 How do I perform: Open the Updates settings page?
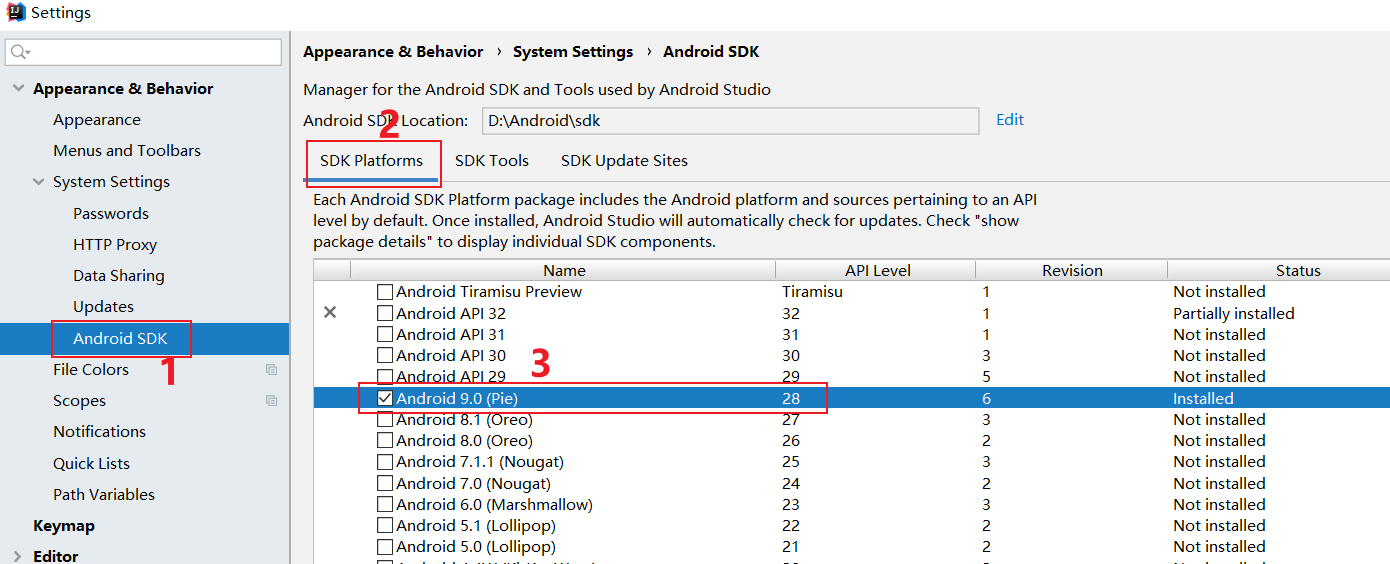click(103, 307)
